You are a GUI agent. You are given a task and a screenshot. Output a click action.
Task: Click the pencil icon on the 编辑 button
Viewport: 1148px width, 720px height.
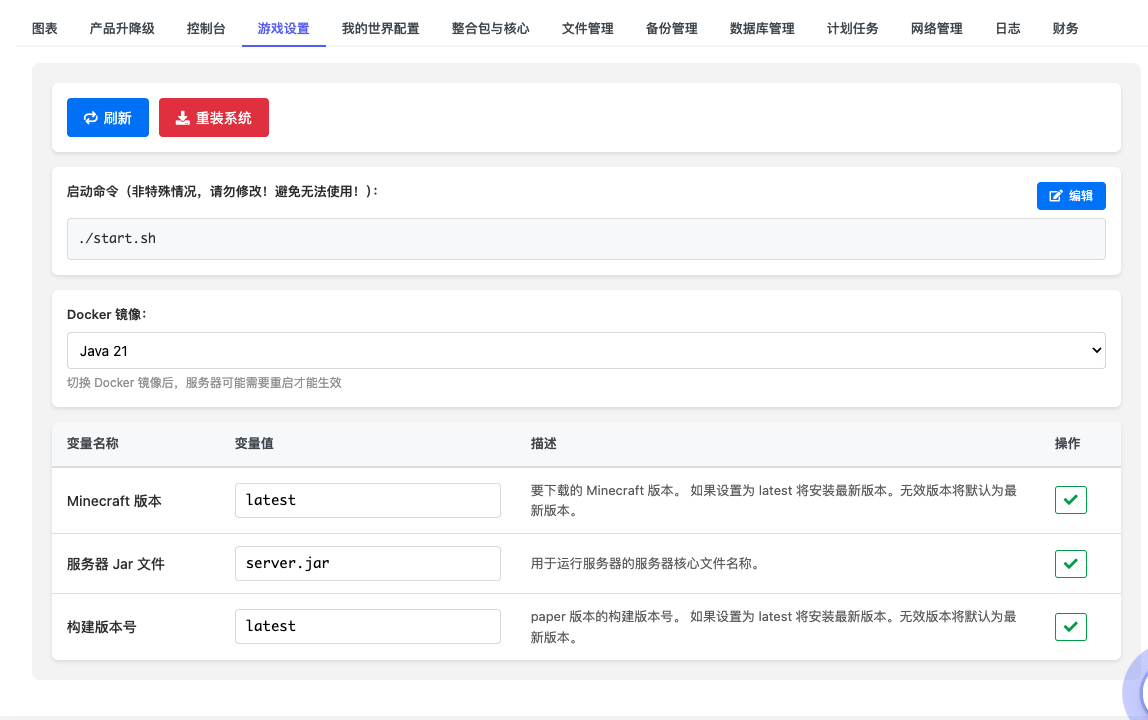pos(1057,196)
